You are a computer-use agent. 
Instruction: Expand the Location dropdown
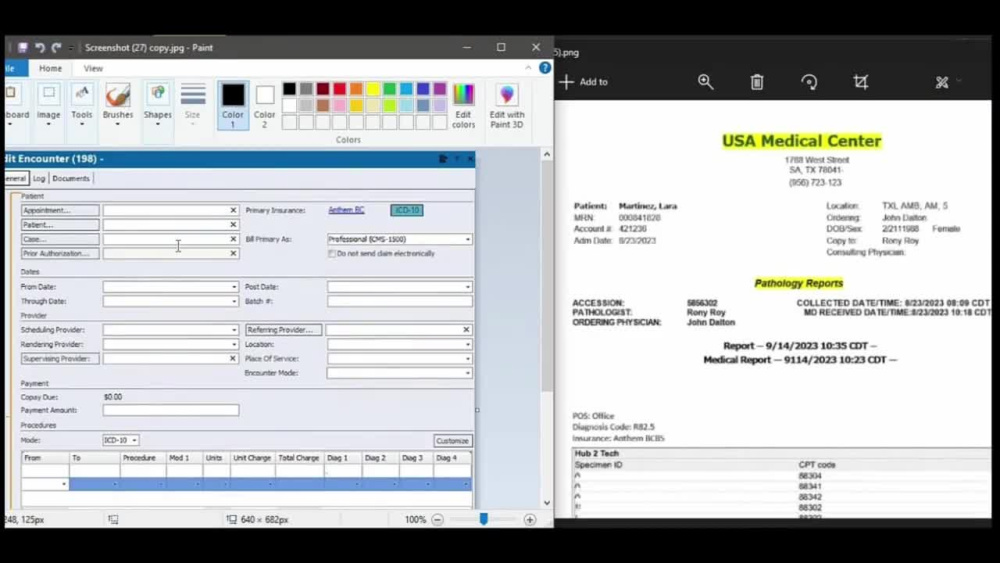click(467, 344)
